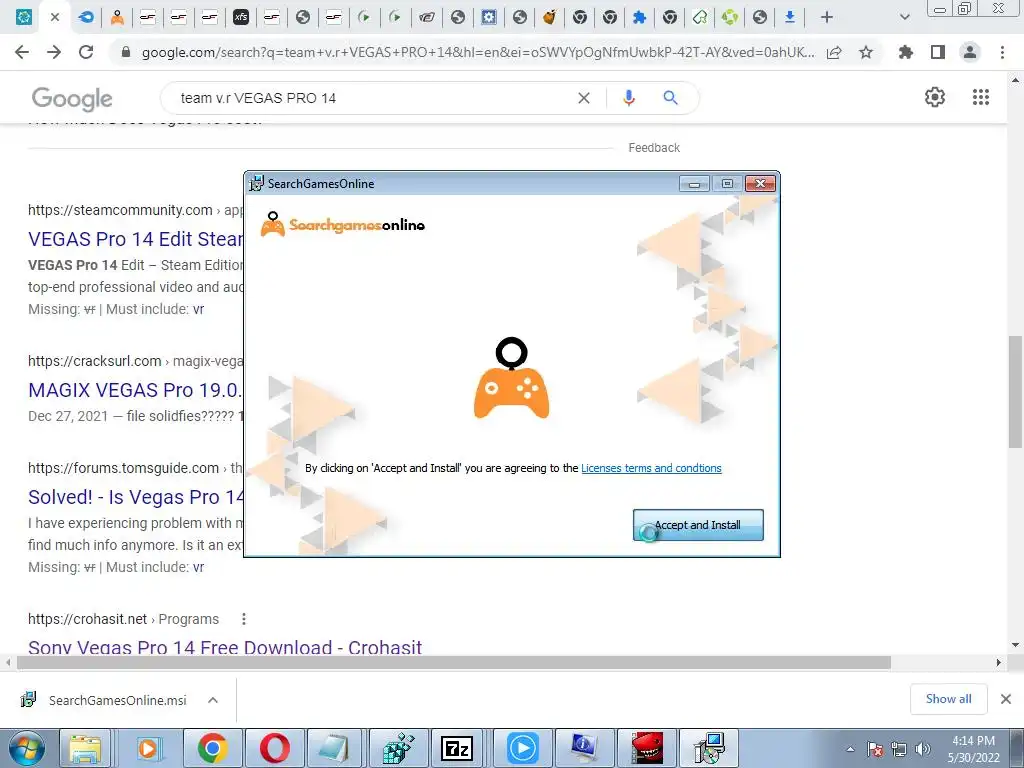Launch the media player taskbar icon

point(148,748)
